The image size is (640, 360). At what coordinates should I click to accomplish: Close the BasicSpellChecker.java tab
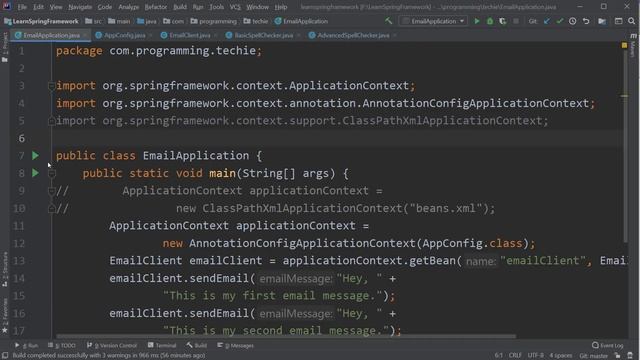(x=298, y=36)
